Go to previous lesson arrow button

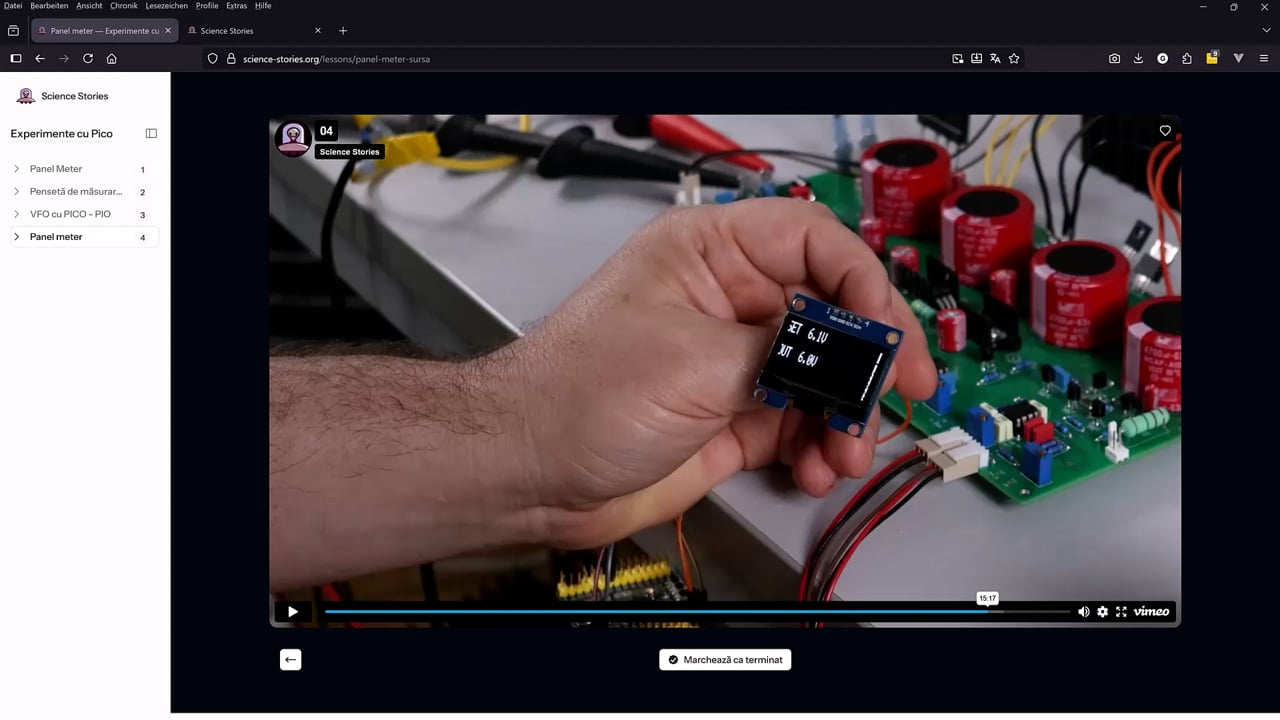(290, 660)
